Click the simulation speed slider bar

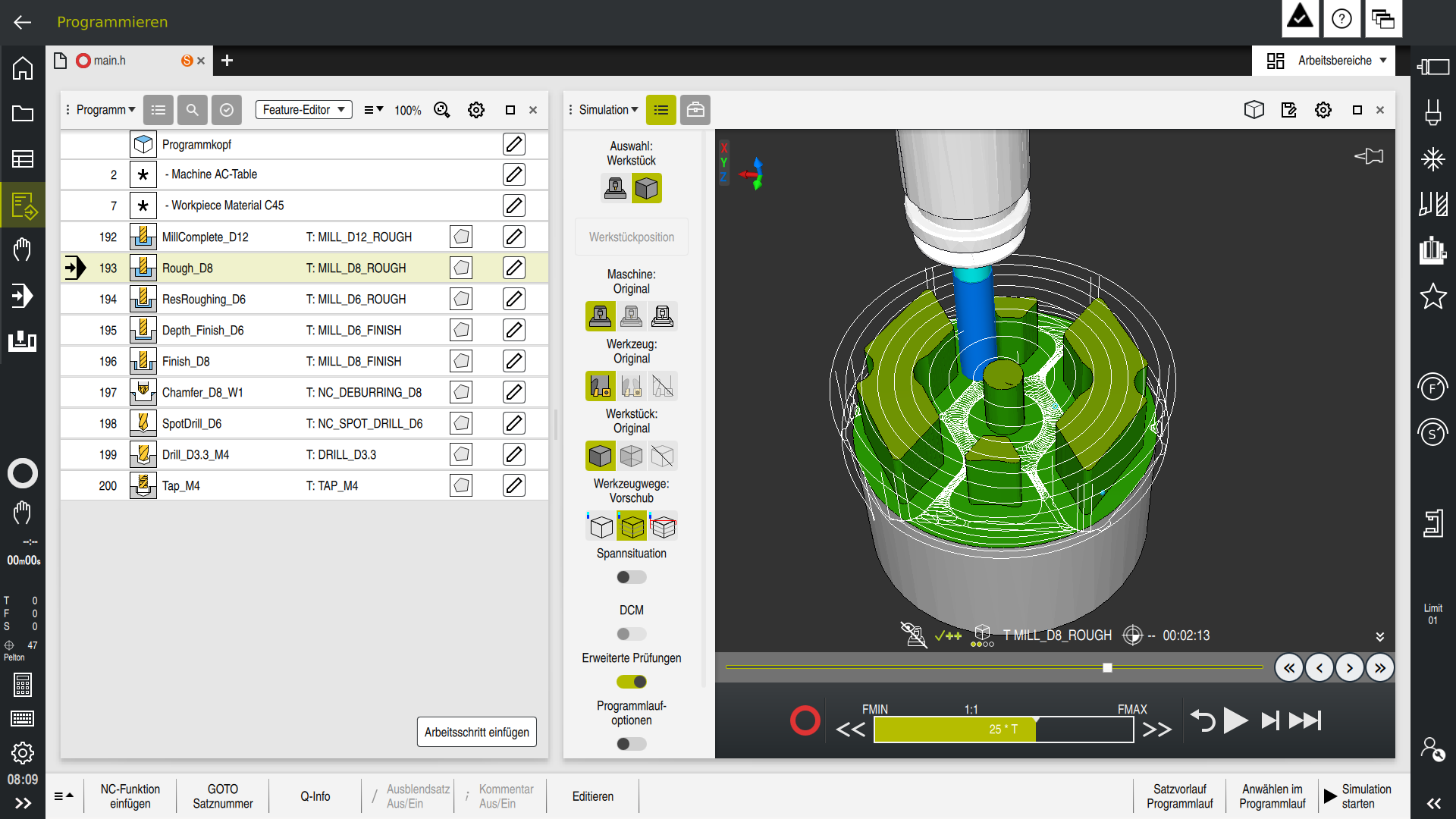click(1003, 730)
